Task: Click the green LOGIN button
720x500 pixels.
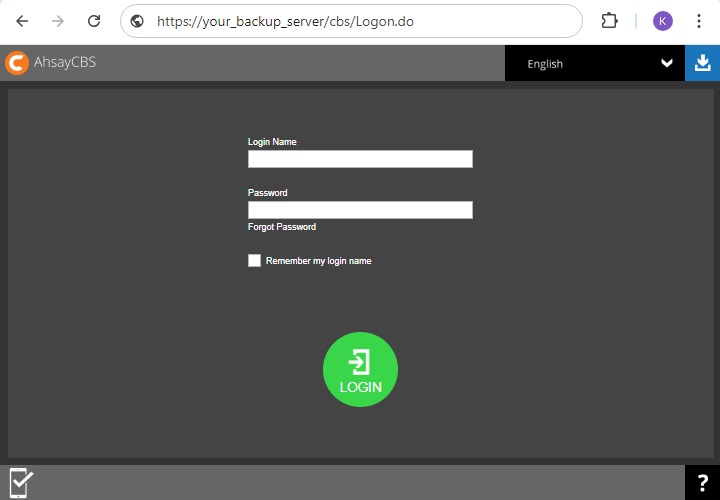Action: tap(360, 370)
